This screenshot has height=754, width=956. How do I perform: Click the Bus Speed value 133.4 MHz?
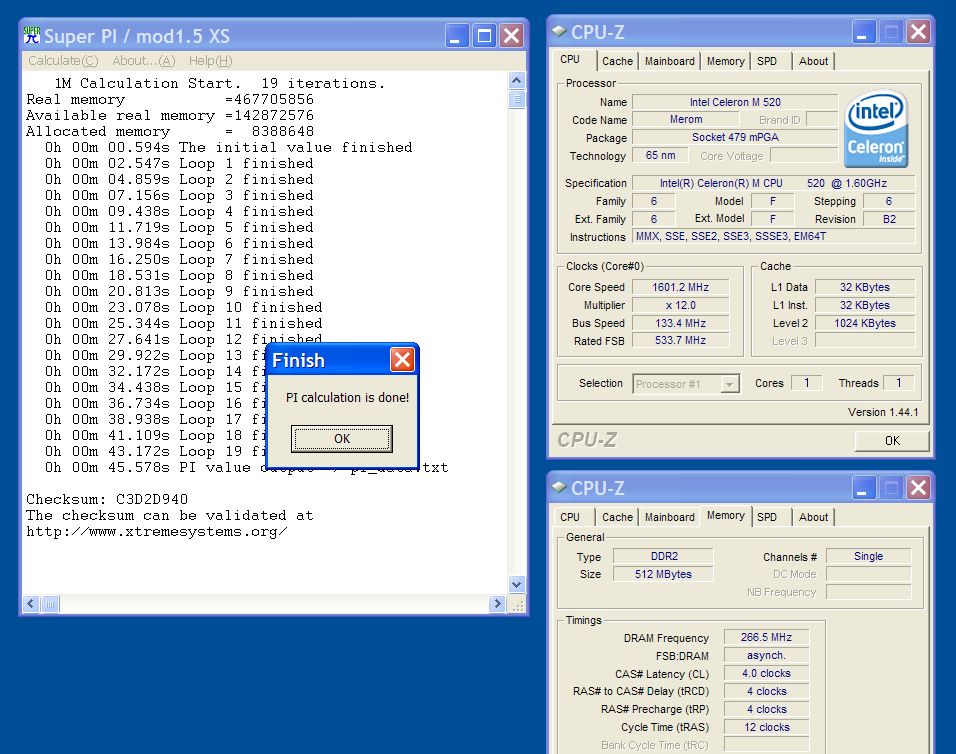[680, 323]
